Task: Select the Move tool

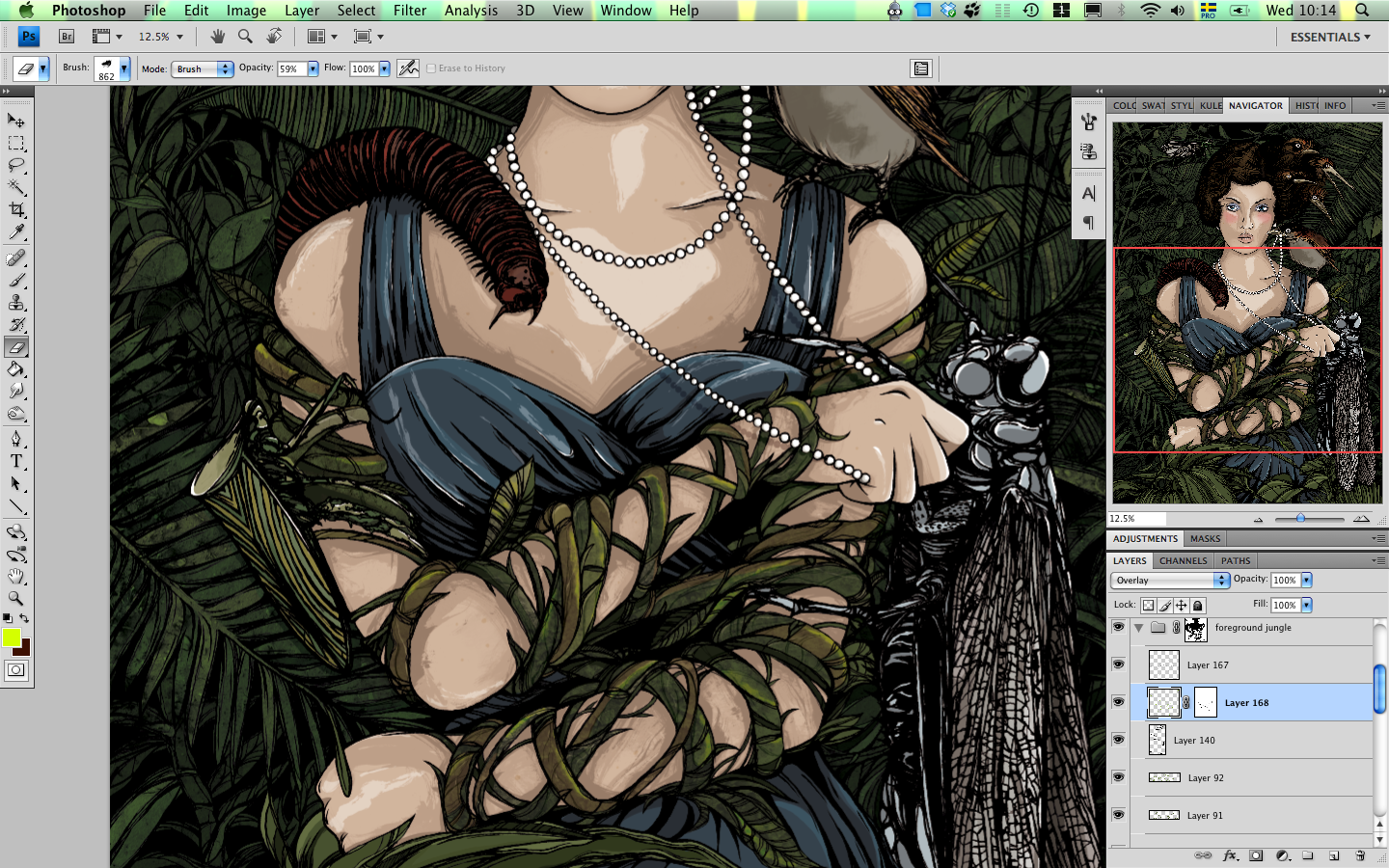Action: (x=16, y=121)
